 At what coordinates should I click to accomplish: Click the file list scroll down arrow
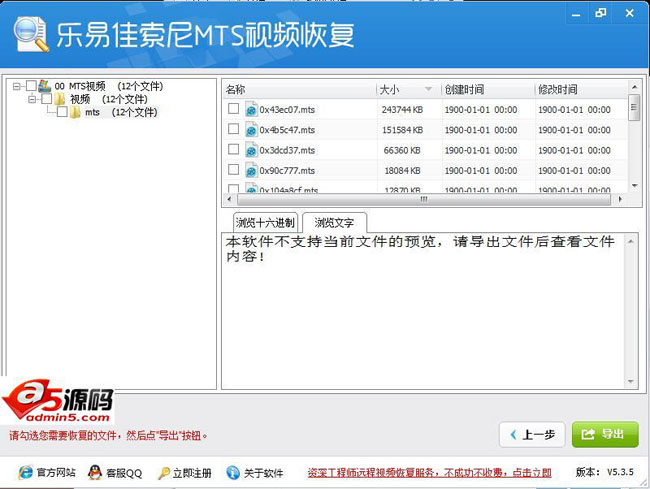pos(634,186)
